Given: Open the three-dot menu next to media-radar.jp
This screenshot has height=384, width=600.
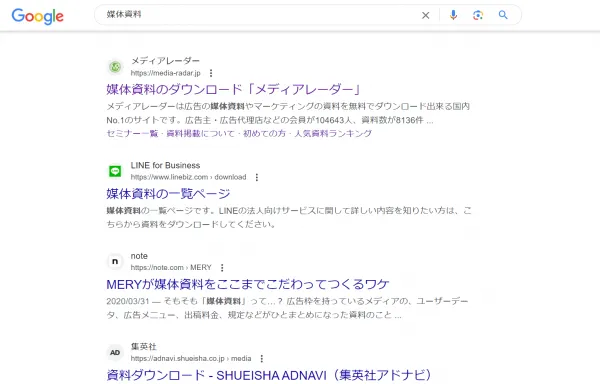Looking at the screenshot, I should pyautogui.click(x=211, y=73).
